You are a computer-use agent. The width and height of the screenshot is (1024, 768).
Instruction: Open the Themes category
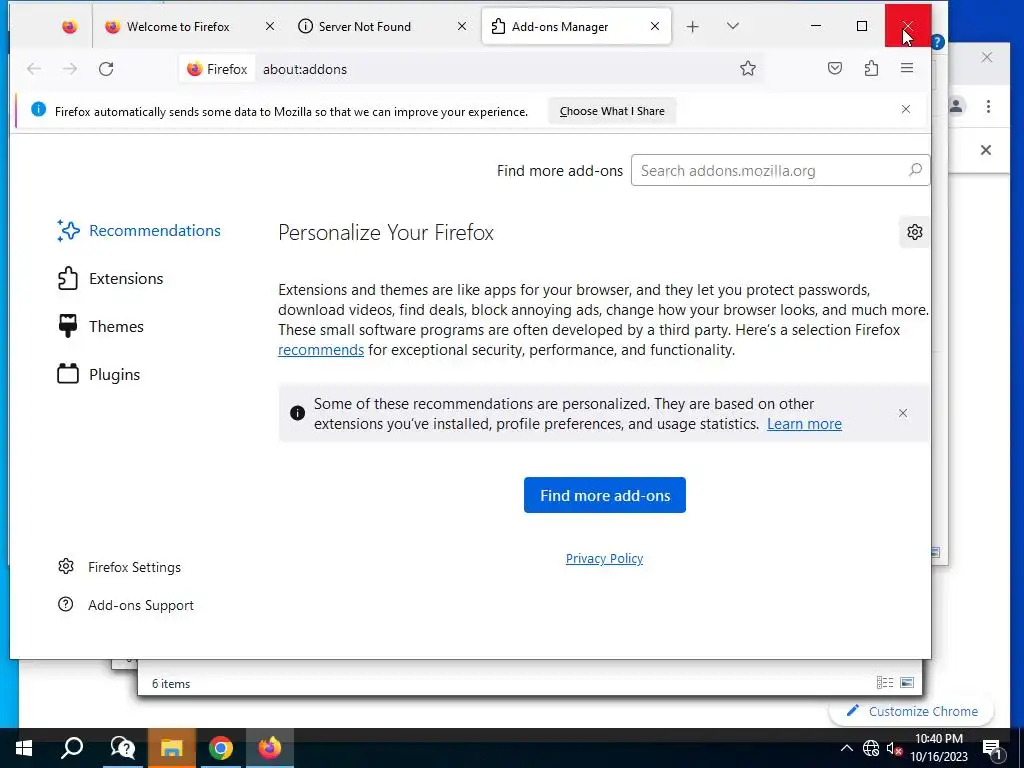click(x=101, y=327)
